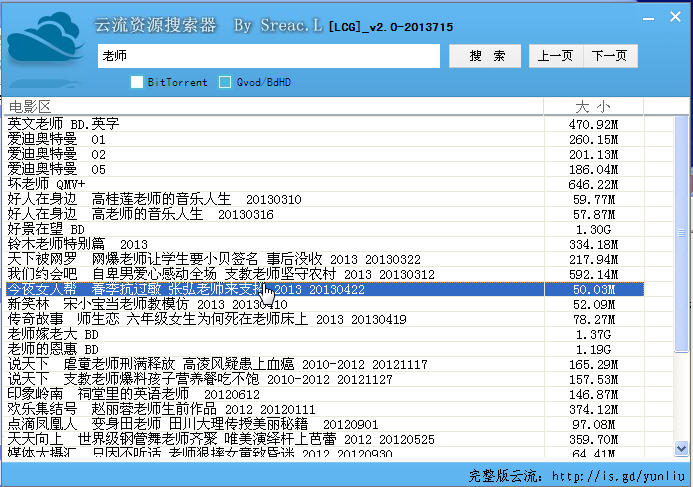Viewport: 693px width, 487px height.
Task: Select row 印象岭南 祠堂里的英语老师
Action: [324, 395]
